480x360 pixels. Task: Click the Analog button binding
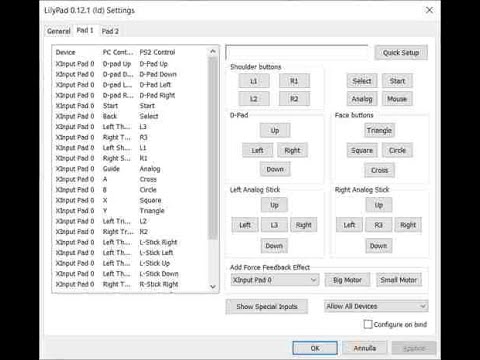pyautogui.click(x=362, y=99)
